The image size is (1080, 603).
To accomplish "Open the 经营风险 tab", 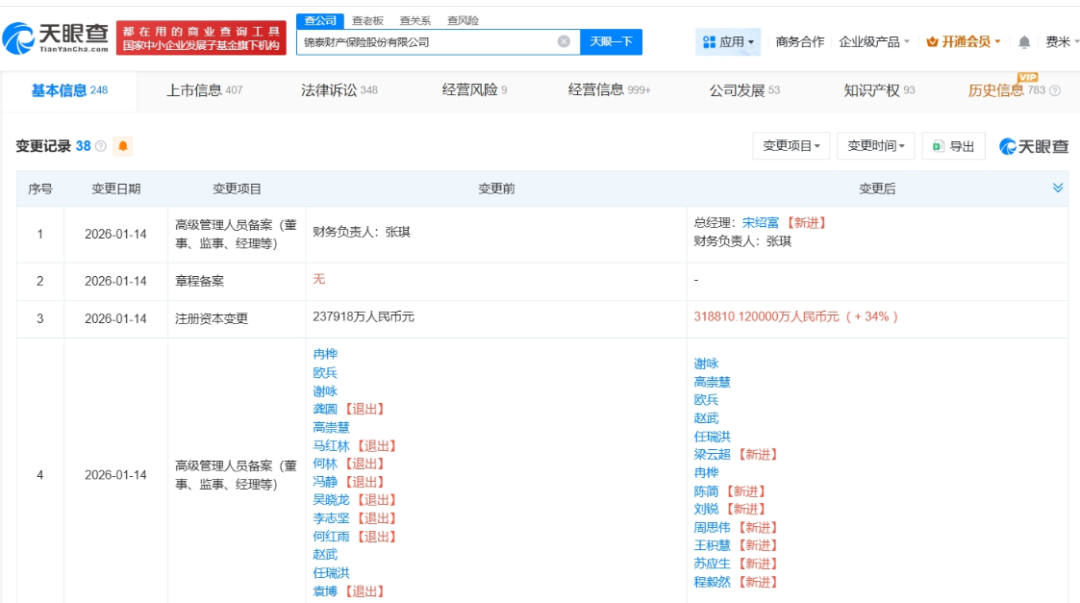I will coord(474,90).
